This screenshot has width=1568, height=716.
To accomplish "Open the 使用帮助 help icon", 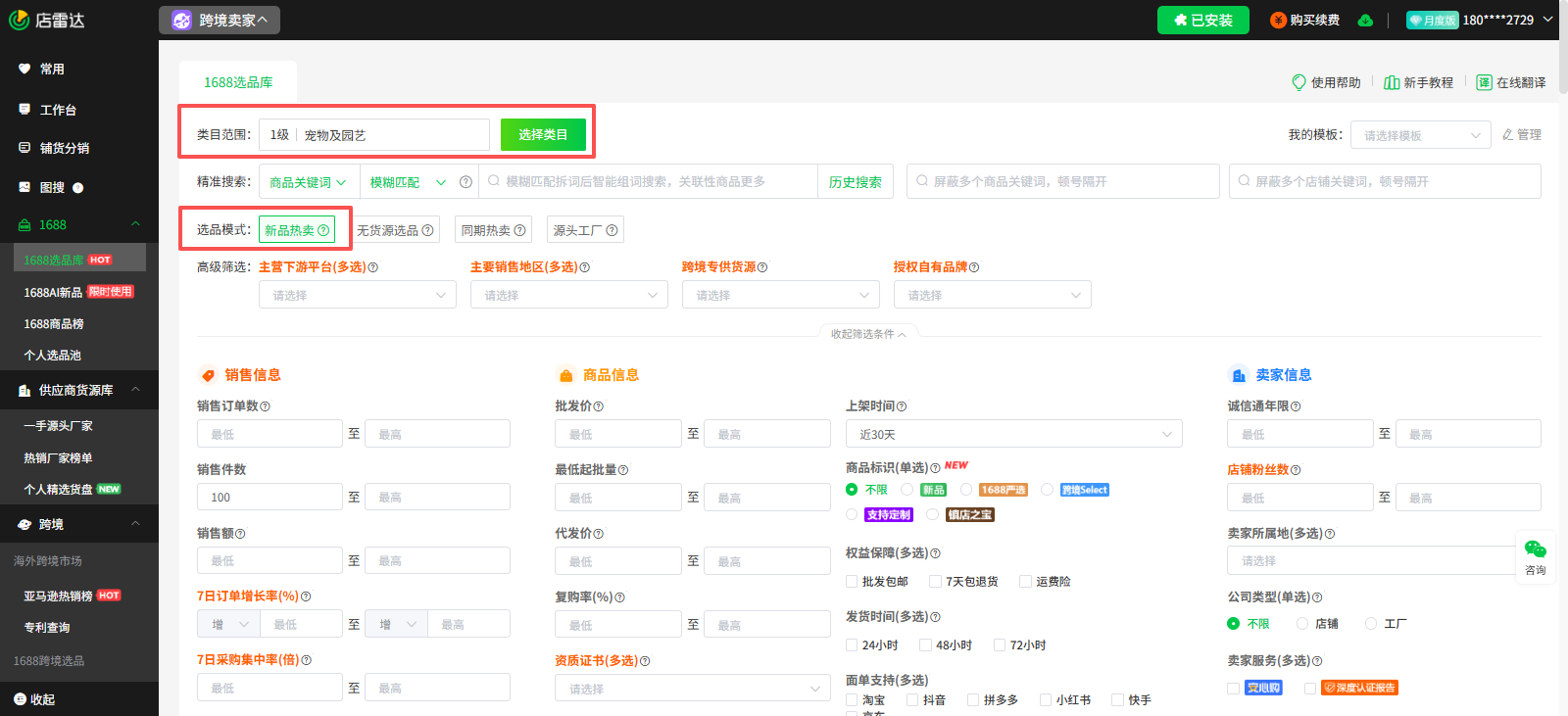I will click(x=1299, y=82).
